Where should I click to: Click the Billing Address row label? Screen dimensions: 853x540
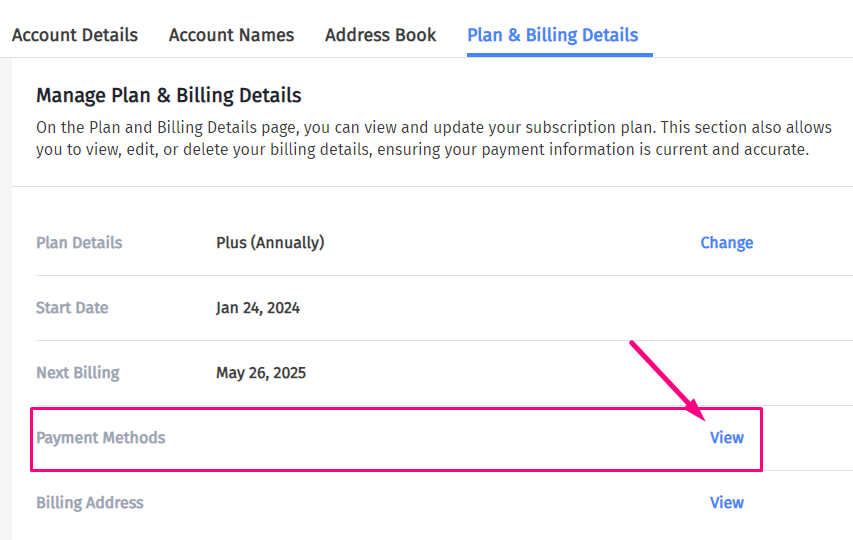coord(90,503)
